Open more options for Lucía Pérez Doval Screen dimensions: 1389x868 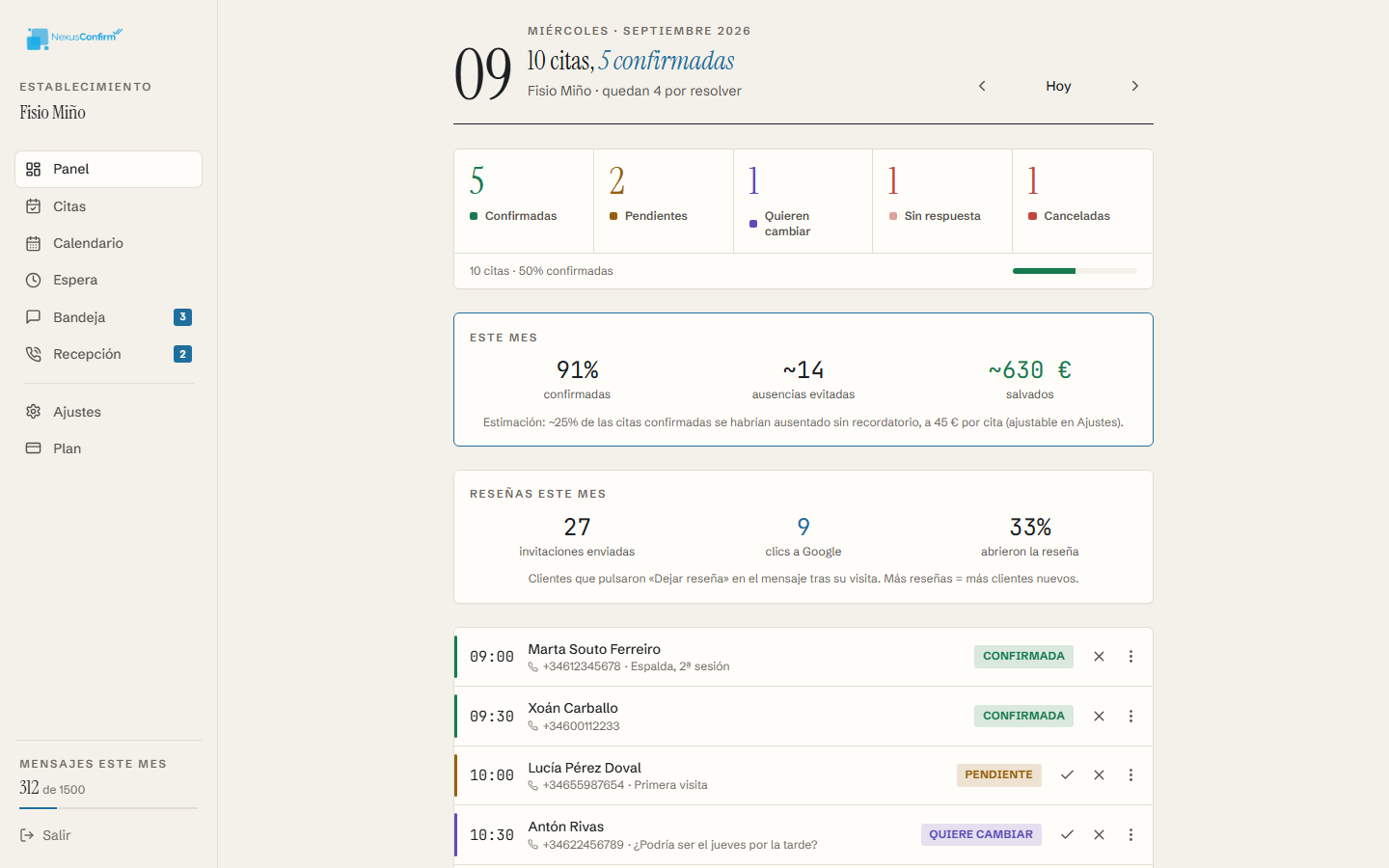[1130, 775]
